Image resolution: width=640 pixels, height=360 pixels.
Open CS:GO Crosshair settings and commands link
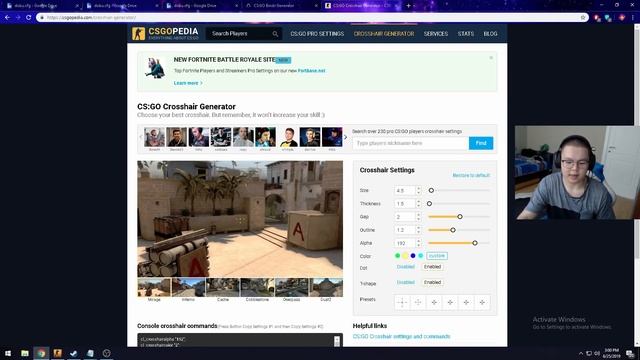(401, 337)
